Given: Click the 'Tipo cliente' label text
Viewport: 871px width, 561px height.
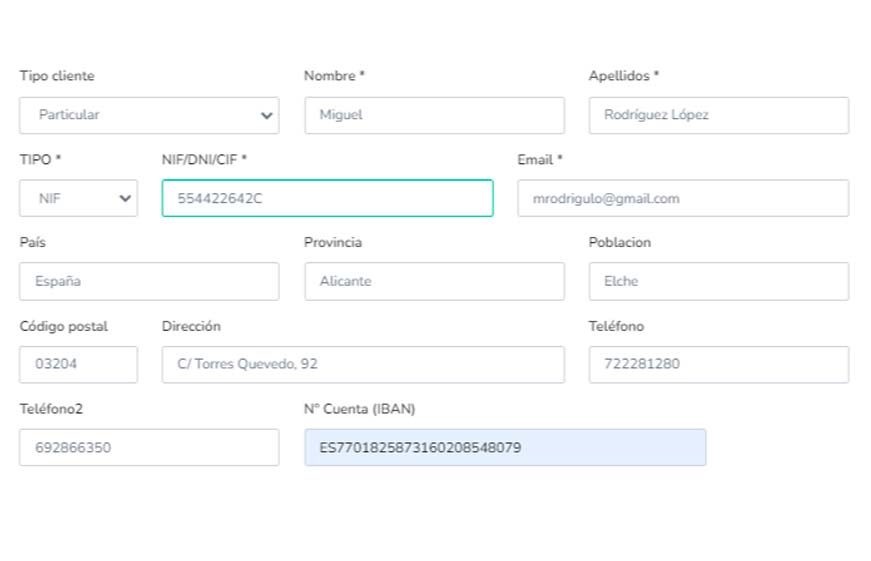Looking at the screenshot, I should pos(57,76).
